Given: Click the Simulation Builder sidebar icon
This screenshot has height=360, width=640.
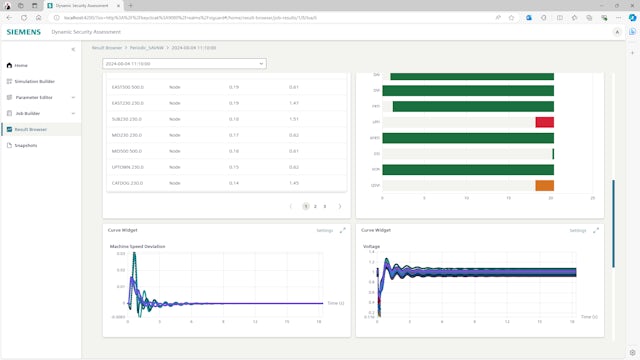Looking at the screenshot, I should tap(9, 81).
